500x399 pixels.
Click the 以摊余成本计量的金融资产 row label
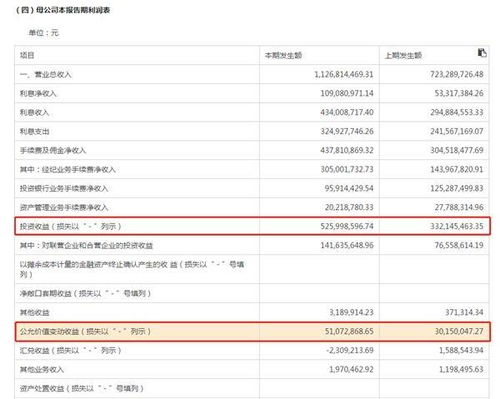click(x=132, y=269)
